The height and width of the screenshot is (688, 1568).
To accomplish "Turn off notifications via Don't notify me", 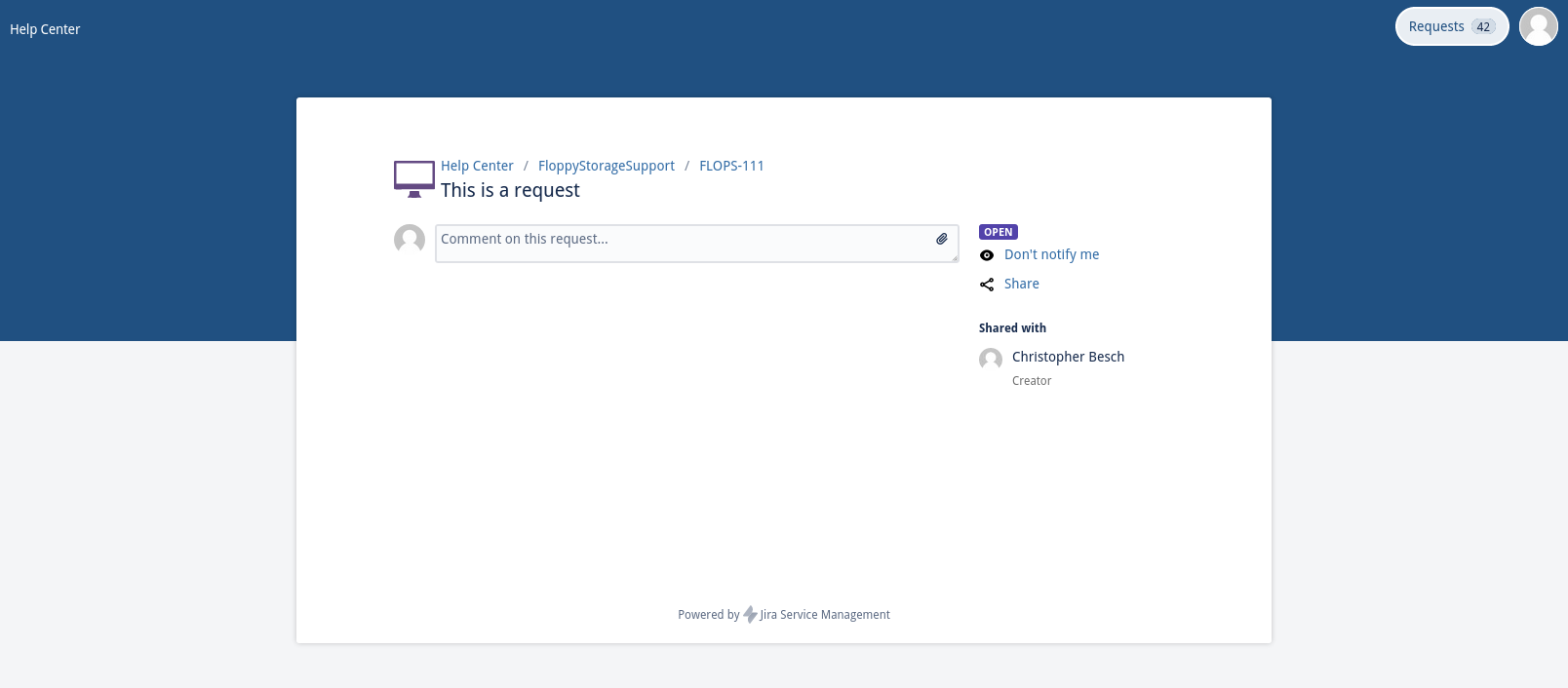I will [x=1051, y=254].
